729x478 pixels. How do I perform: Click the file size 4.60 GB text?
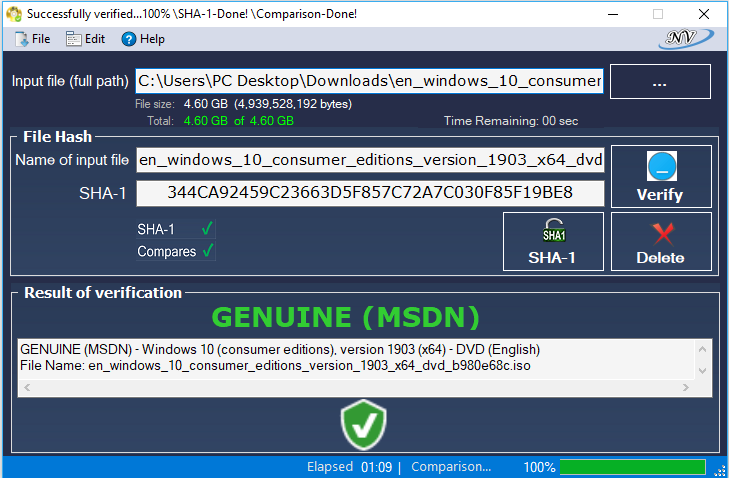click(x=267, y=104)
